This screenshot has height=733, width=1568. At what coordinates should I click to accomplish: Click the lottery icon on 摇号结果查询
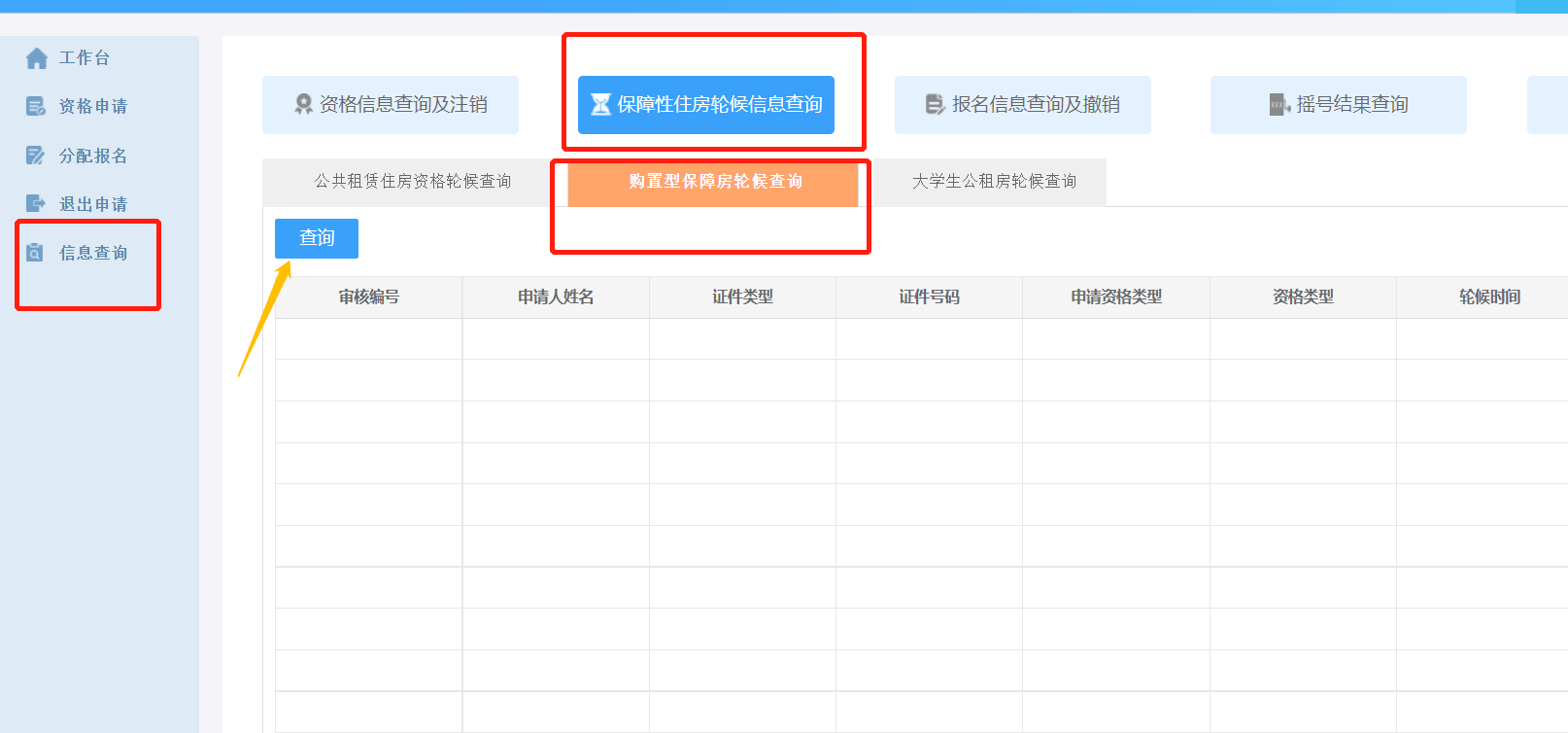point(1279,104)
